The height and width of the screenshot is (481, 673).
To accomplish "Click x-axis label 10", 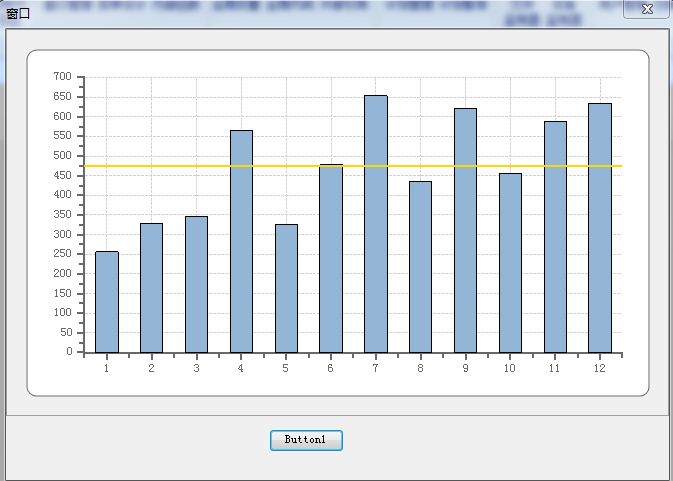I will 510,368.
